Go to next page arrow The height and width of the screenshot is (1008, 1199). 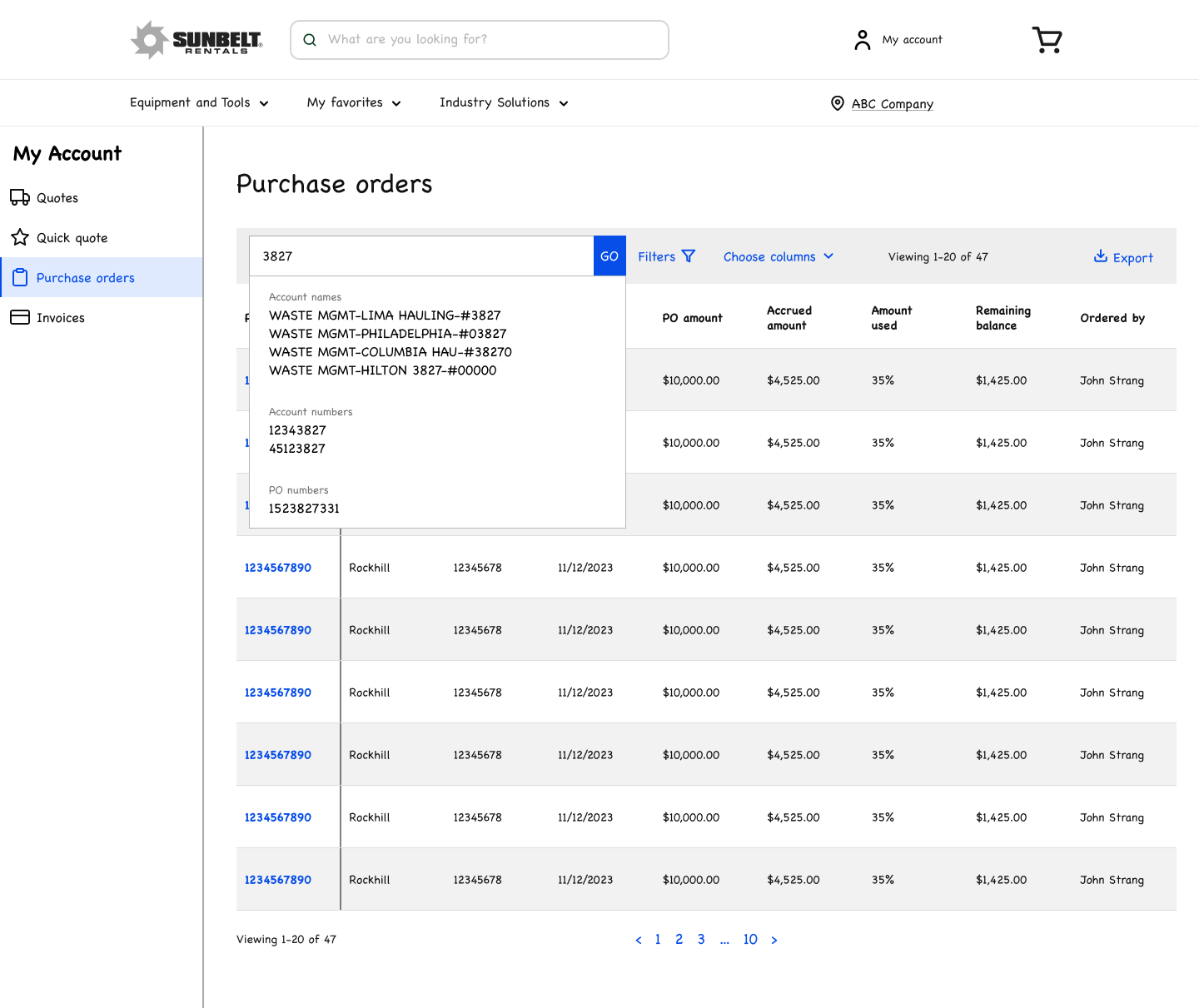[774, 940]
